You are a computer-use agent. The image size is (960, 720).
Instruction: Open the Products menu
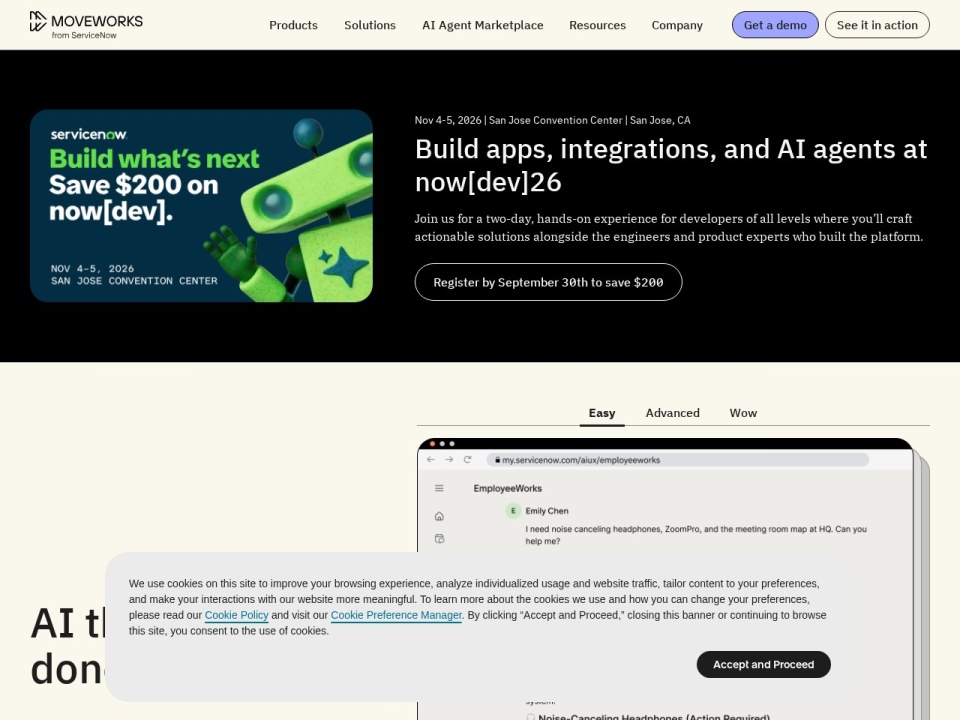(293, 25)
